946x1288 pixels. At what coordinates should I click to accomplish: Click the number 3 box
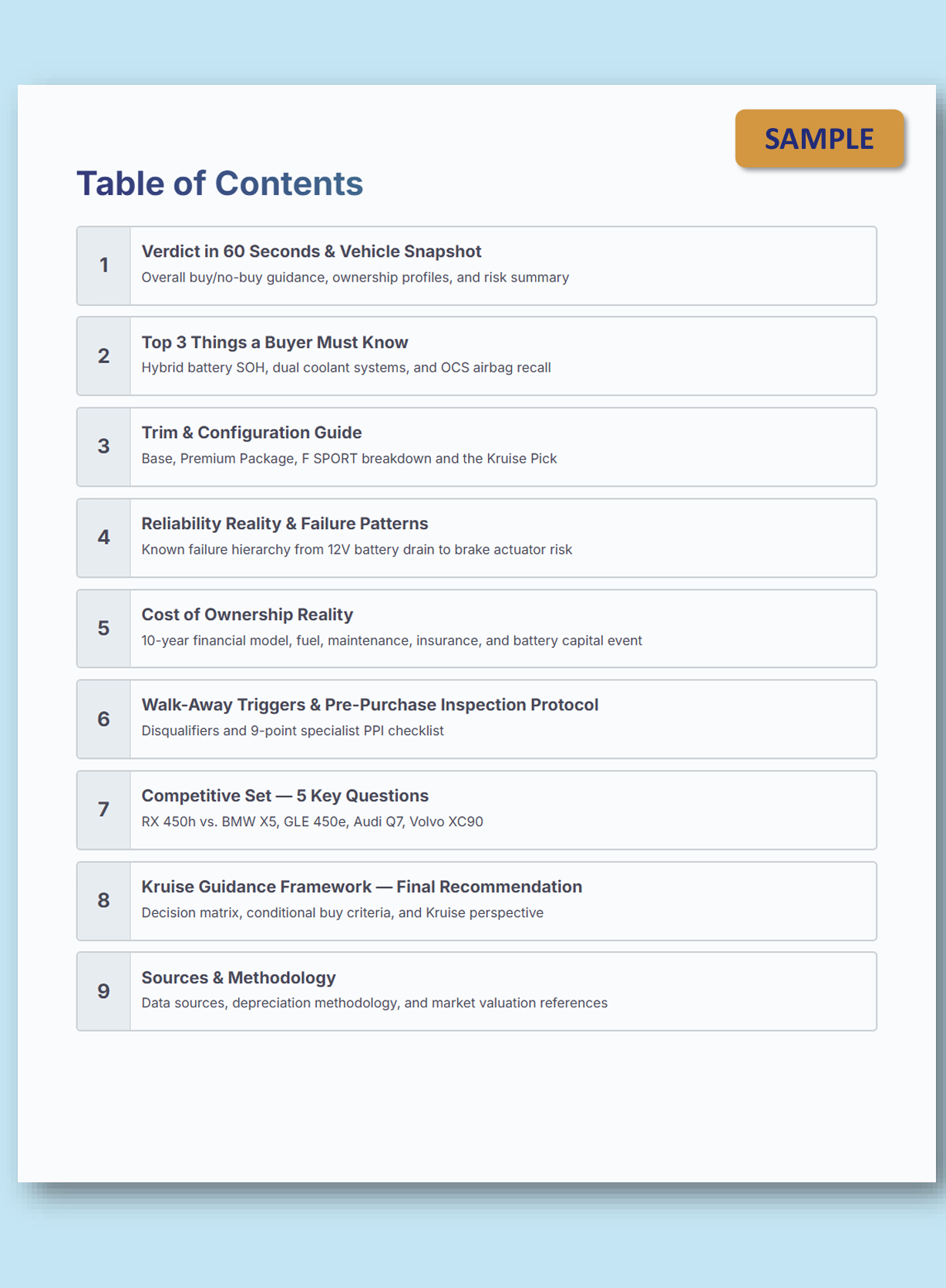click(x=104, y=447)
